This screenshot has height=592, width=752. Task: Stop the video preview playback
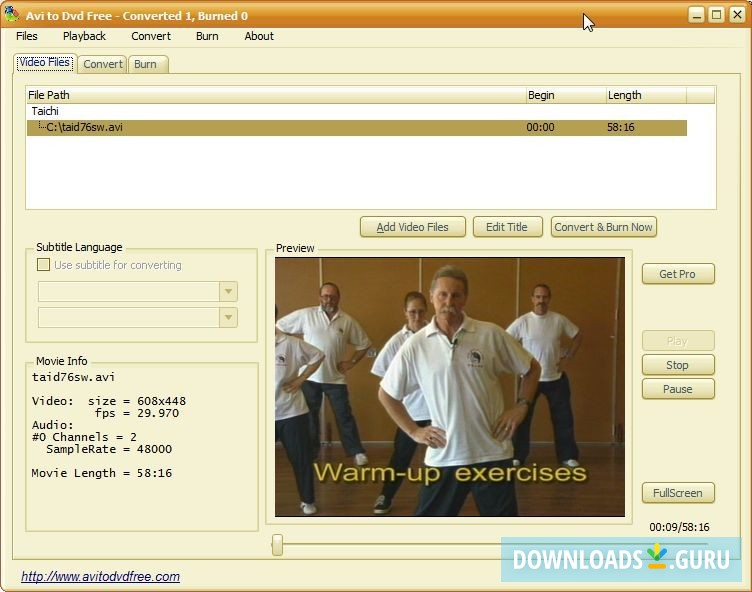678,365
